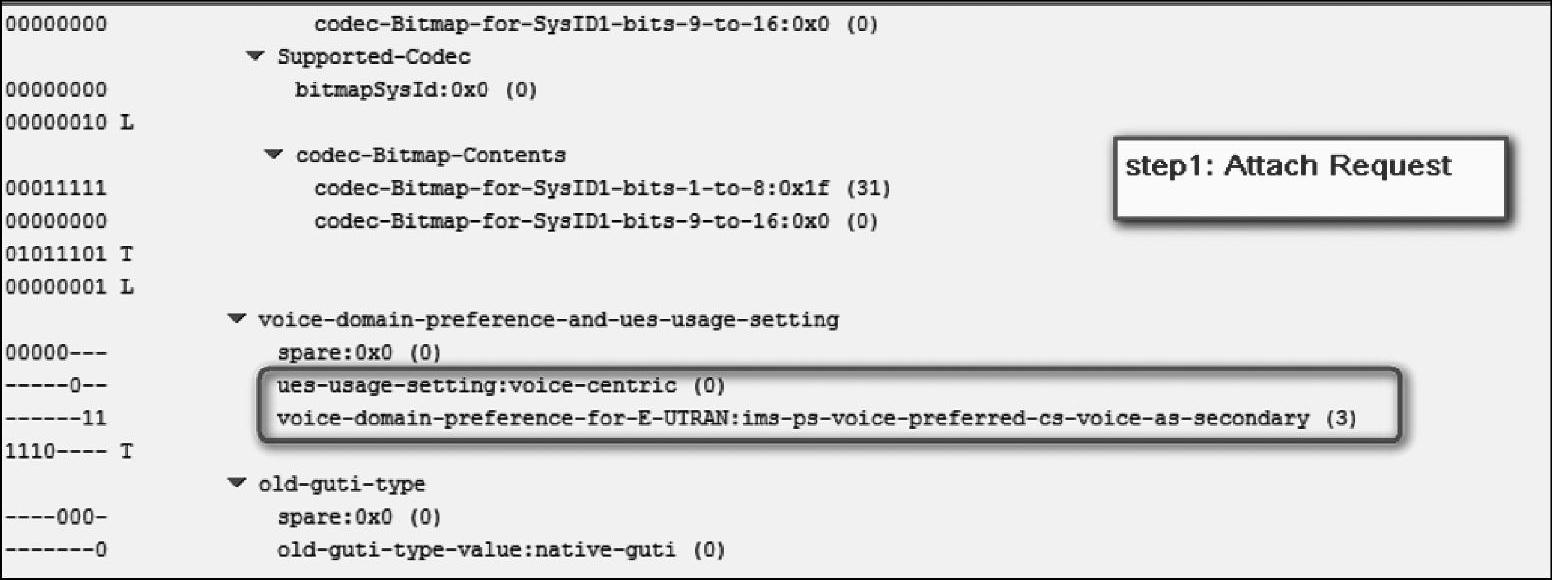Screen dimensions: 1552x580
Task: Select the bitmapSysId:0x0 row
Action: pyautogui.click(x=415, y=91)
